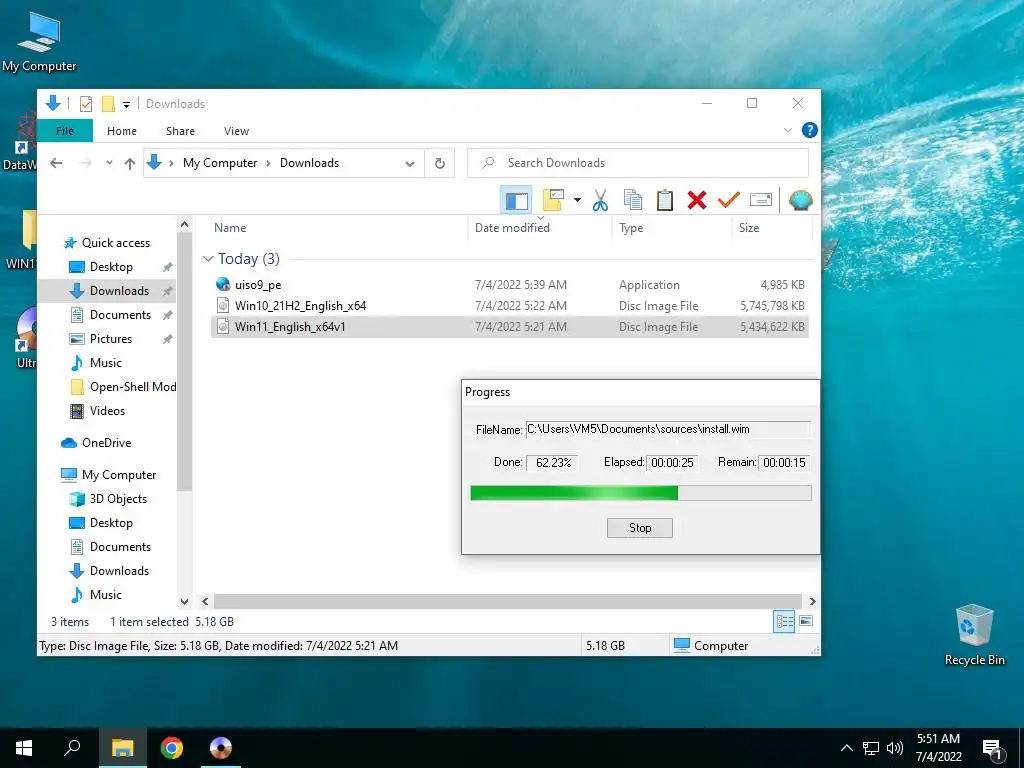This screenshot has width=1024, height=768.
Task: Switch to large thumbnails view button
Action: click(x=806, y=621)
